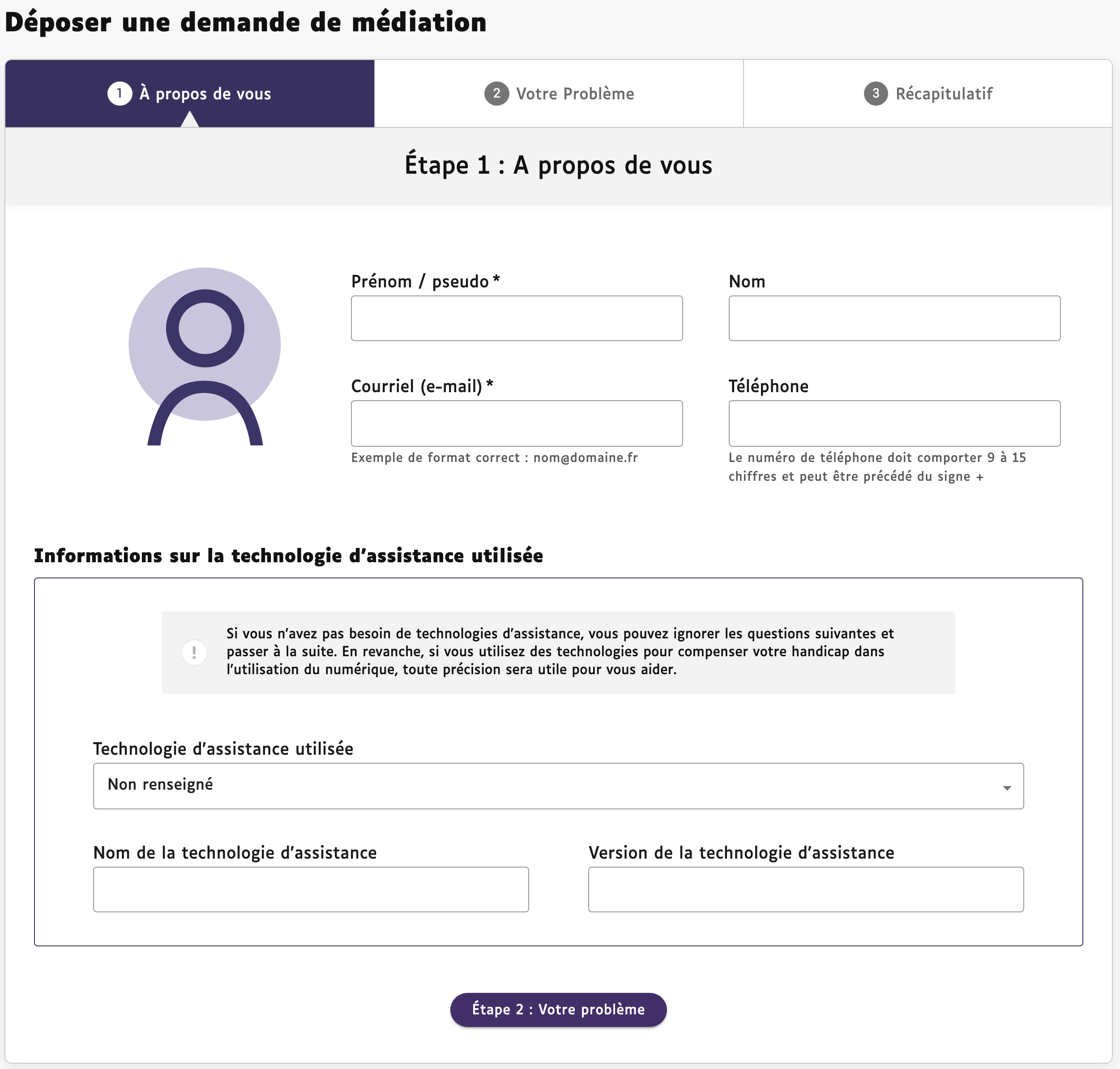The height and width of the screenshot is (1069, 1120).
Task: Open the 'À propos de vous' tab
Action: 190,94
